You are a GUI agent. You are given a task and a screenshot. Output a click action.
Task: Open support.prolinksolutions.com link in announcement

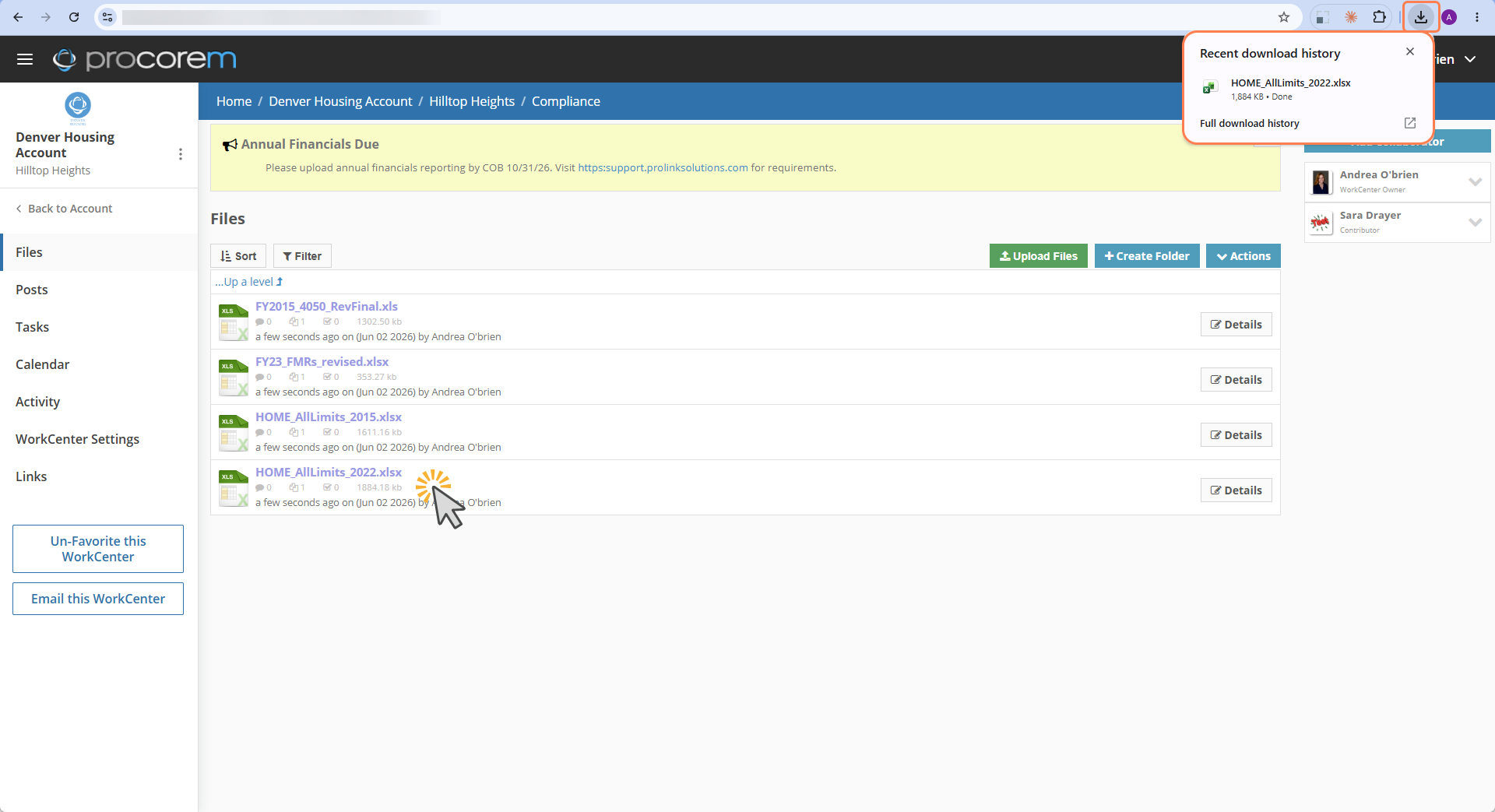click(663, 167)
